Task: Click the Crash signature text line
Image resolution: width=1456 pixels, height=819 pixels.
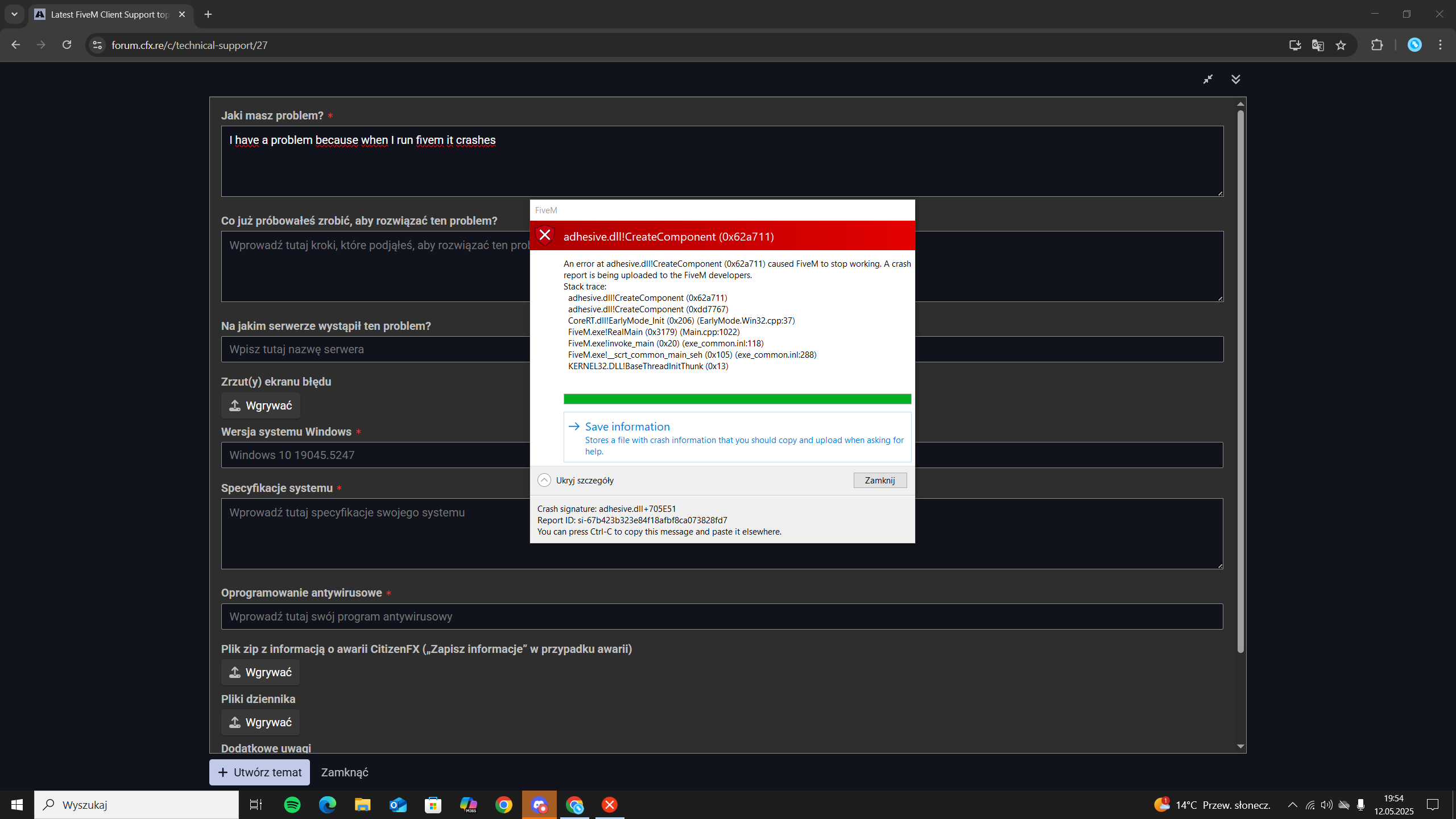Action: pos(607,509)
